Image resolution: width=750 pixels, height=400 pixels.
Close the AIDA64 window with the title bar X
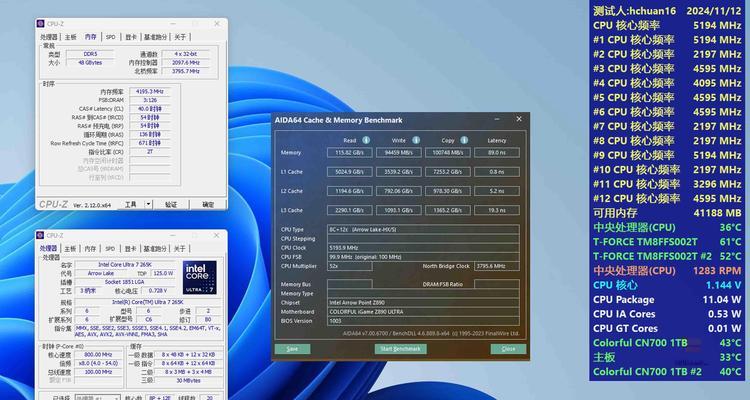coord(519,119)
